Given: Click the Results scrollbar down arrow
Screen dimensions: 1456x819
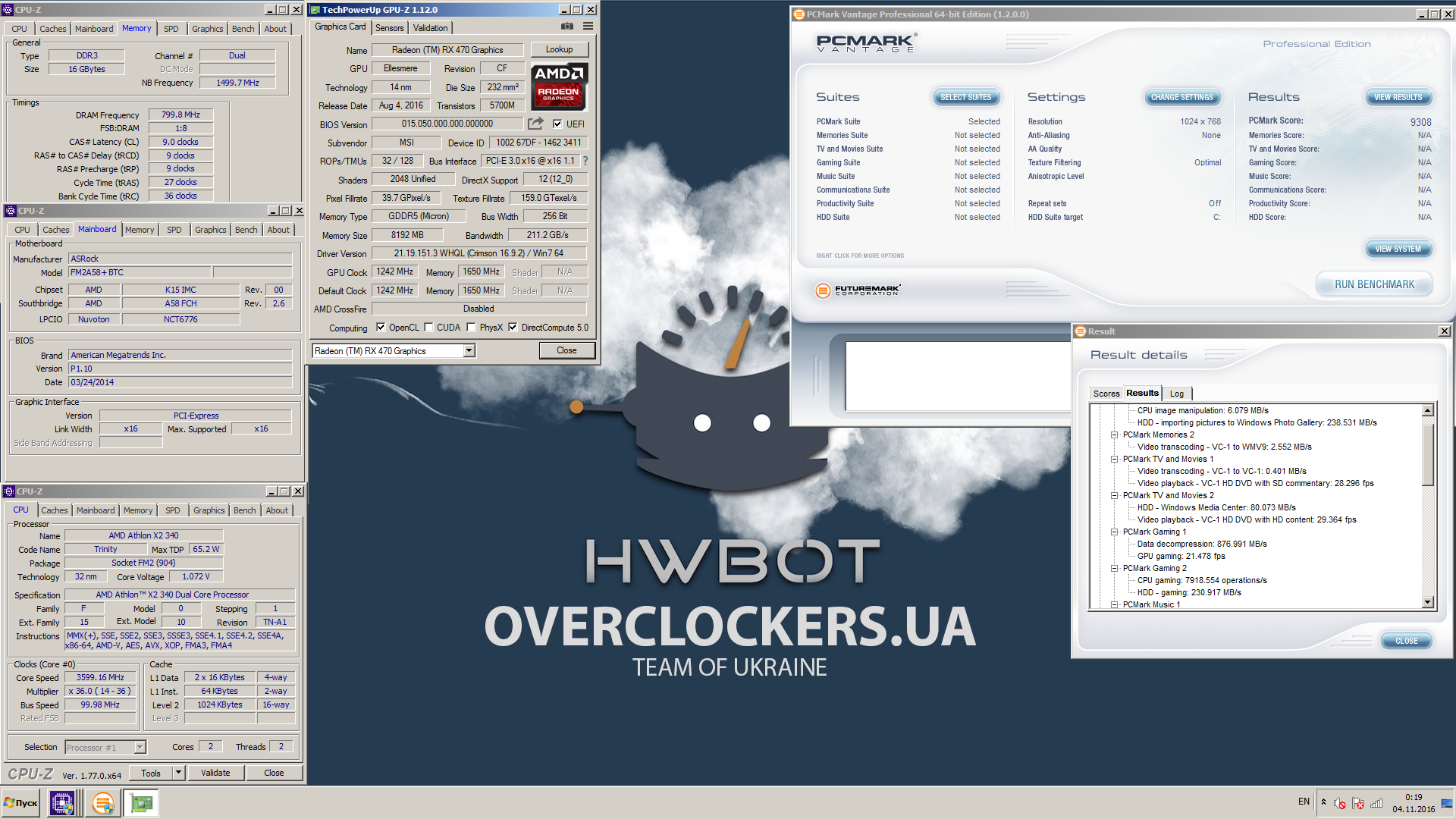Looking at the screenshot, I should pyautogui.click(x=1427, y=602).
